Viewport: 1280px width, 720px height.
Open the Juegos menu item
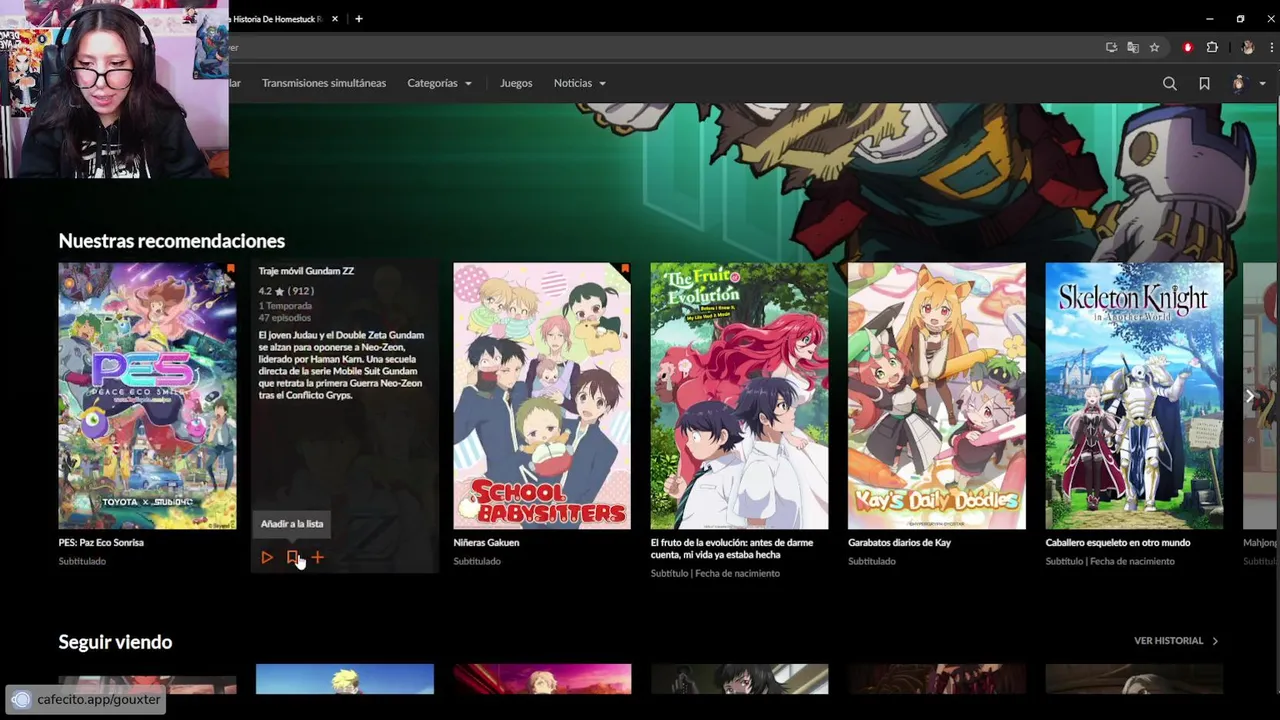(x=516, y=83)
